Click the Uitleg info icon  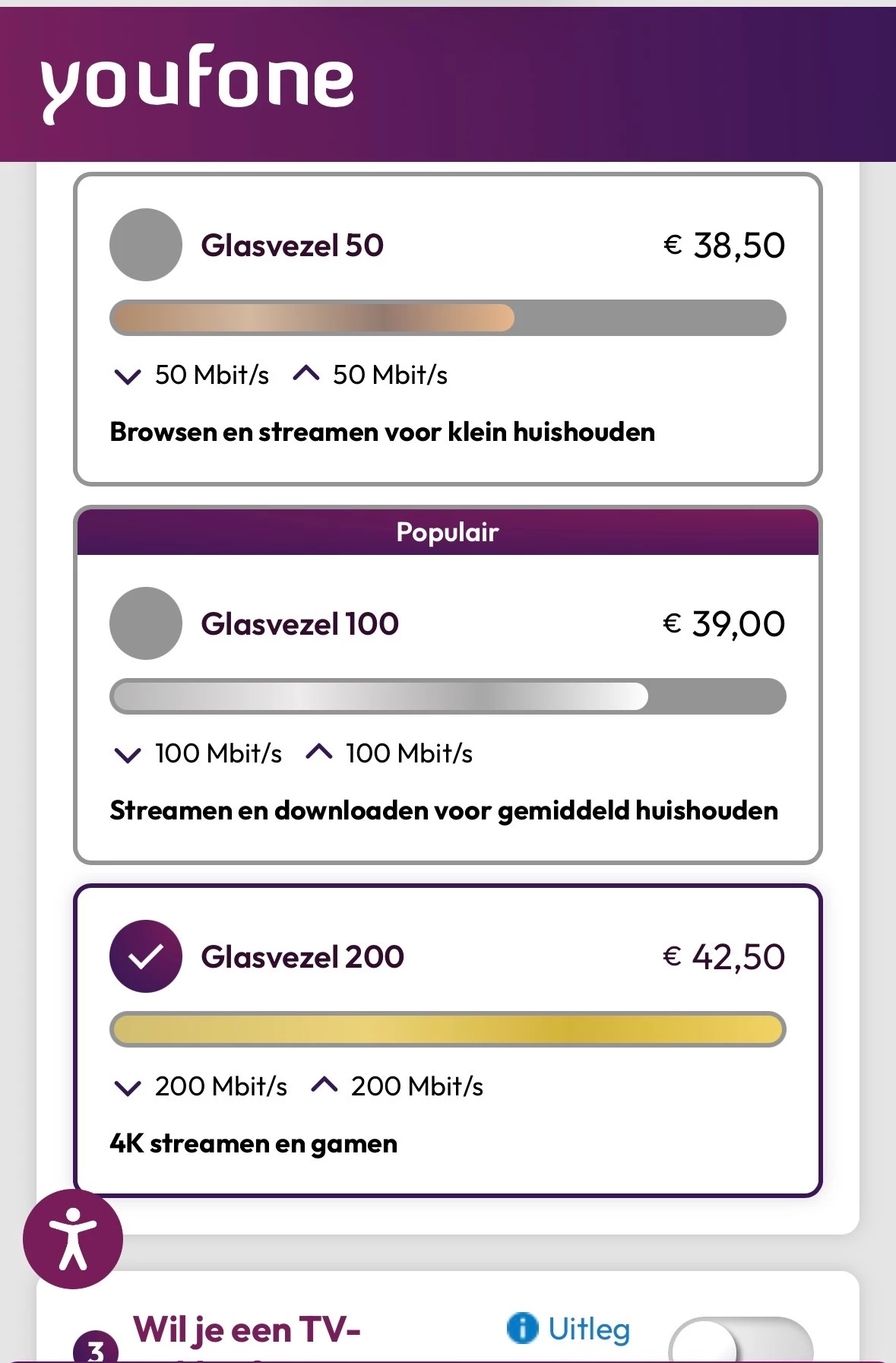click(x=522, y=1328)
